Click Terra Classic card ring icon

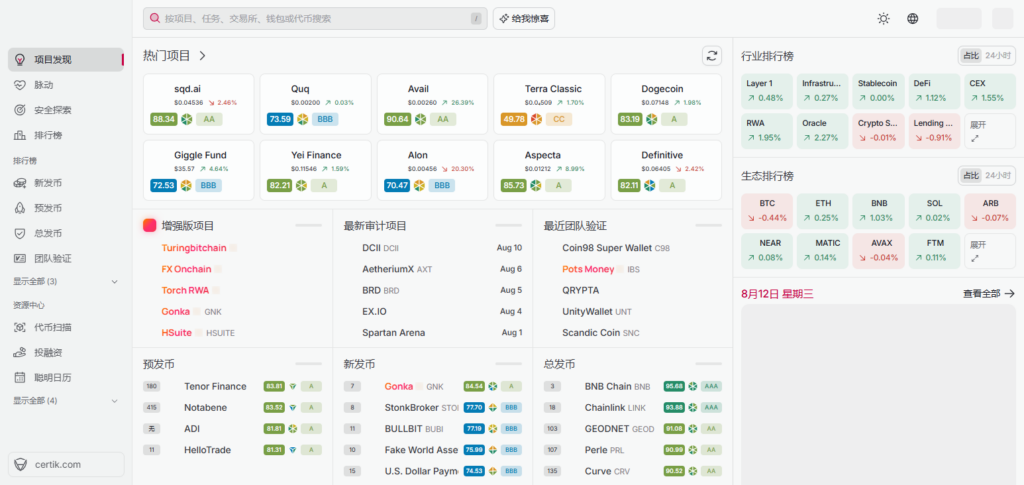[536, 119]
